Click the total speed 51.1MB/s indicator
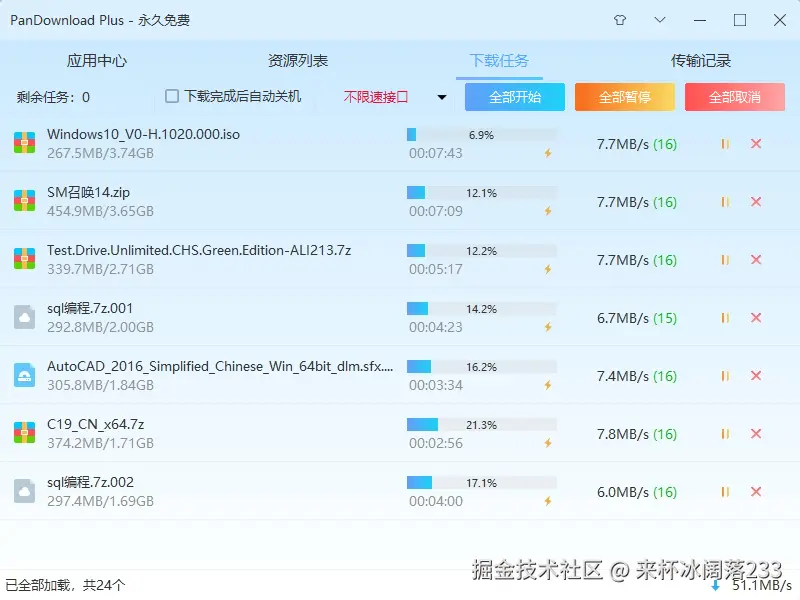 [x=752, y=585]
